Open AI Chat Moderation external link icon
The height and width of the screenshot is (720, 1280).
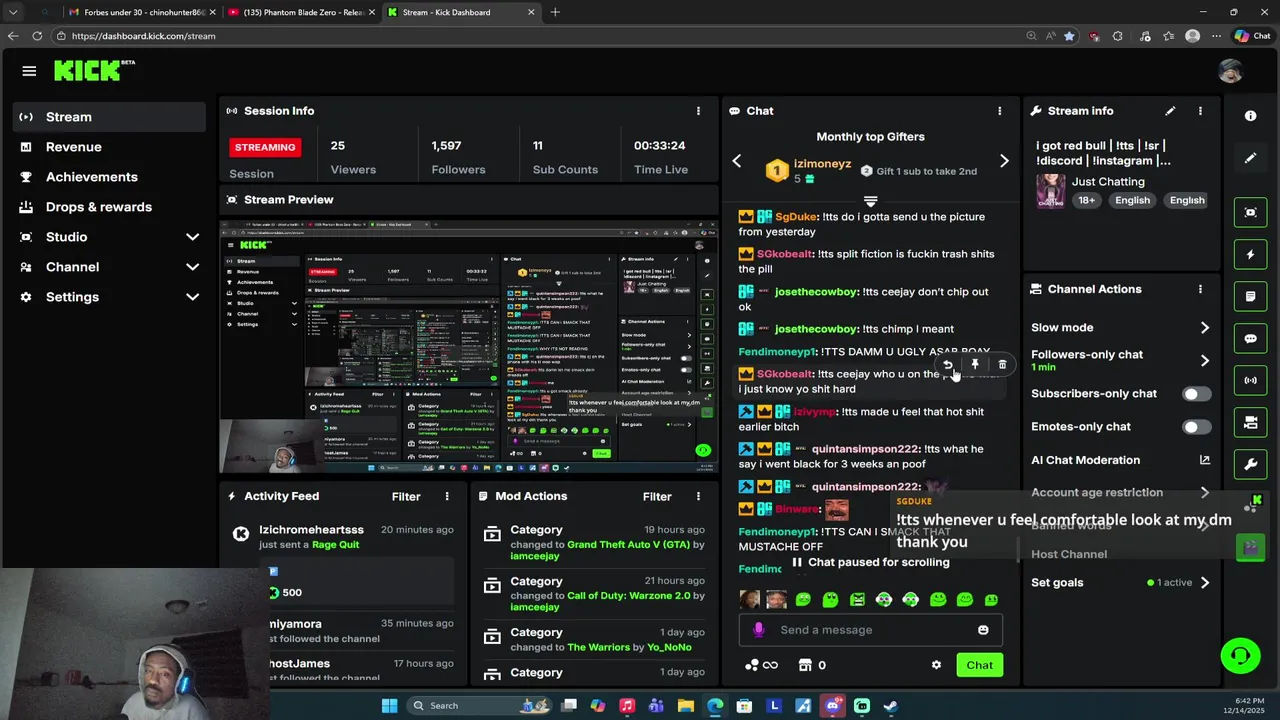(1204, 460)
